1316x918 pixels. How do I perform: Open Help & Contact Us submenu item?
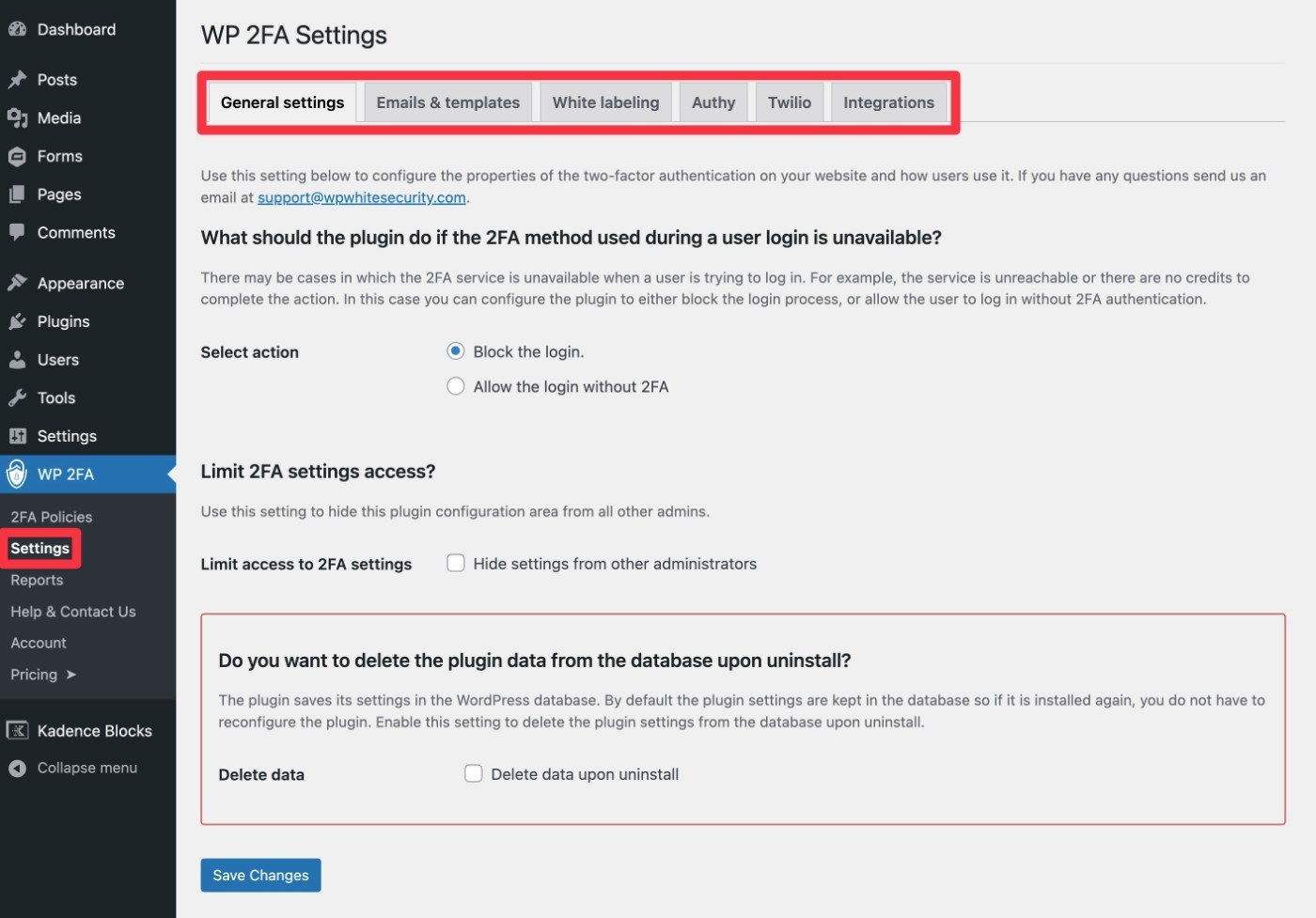(x=73, y=612)
